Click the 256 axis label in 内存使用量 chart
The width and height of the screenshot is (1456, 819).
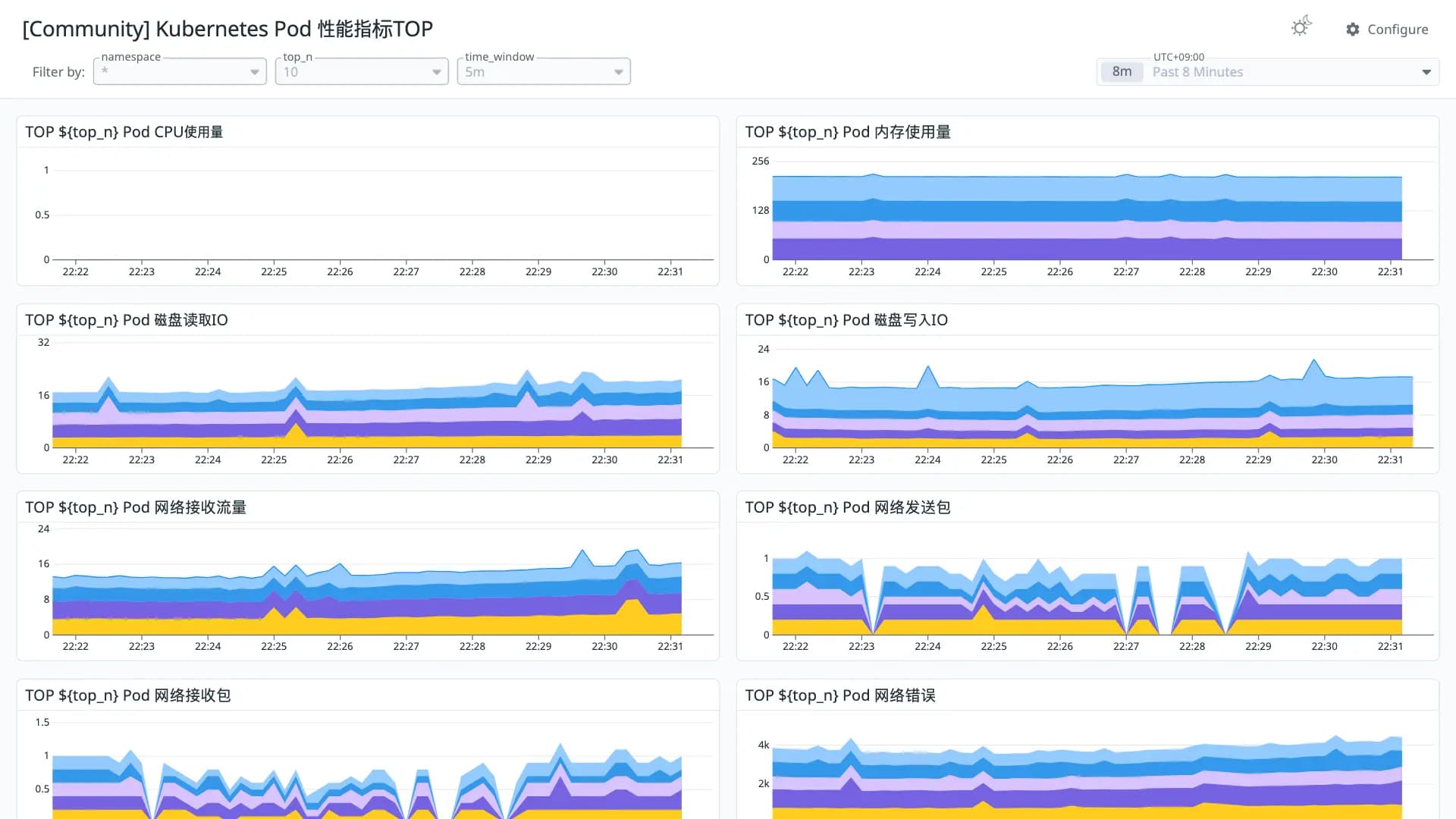[x=760, y=161]
